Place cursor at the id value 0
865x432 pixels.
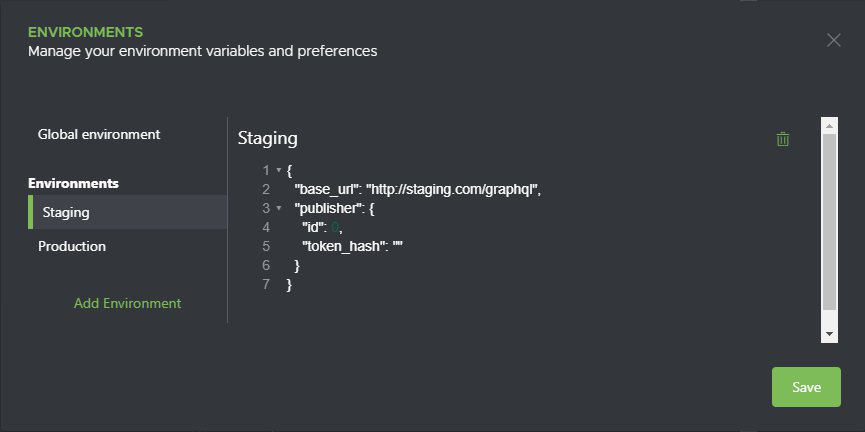click(x=335, y=228)
